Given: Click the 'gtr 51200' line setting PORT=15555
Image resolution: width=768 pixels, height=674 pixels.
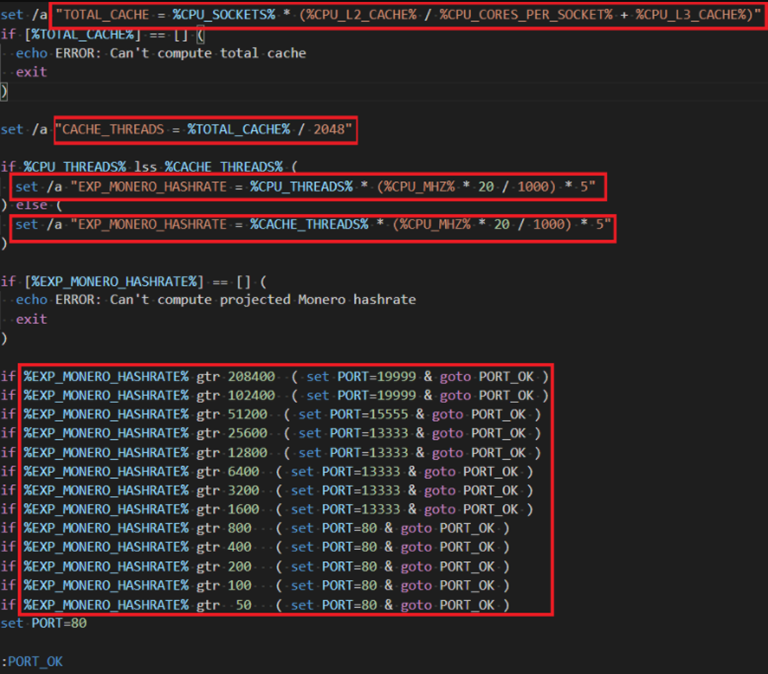Looking at the screenshot, I should coord(270,414).
